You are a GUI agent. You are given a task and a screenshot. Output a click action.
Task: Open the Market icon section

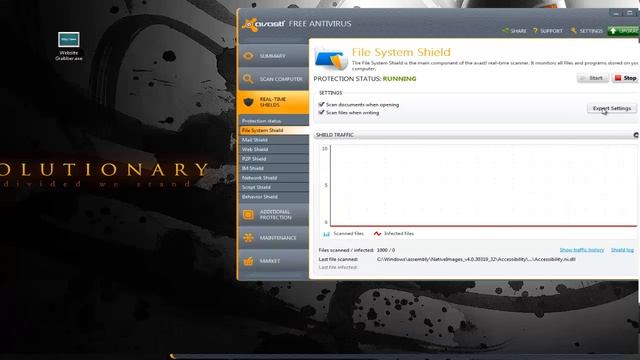click(x=248, y=261)
